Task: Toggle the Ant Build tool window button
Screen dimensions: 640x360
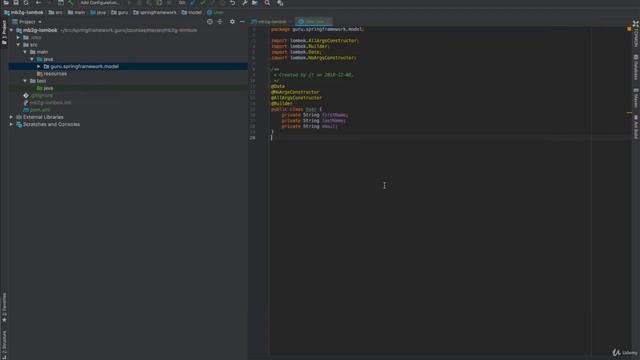Action: (x=636, y=127)
